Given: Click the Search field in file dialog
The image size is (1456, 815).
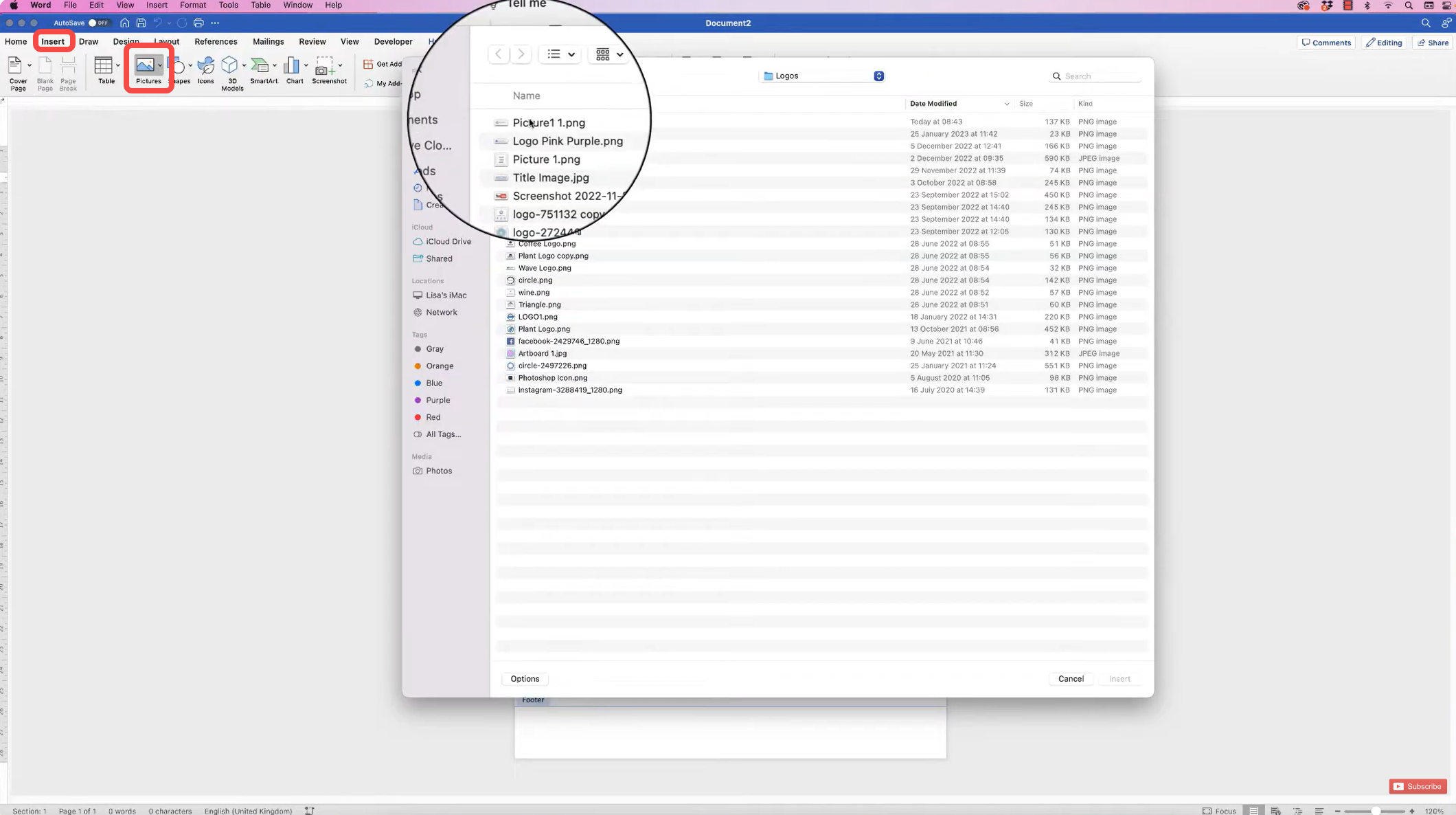Looking at the screenshot, I should coord(1096,76).
